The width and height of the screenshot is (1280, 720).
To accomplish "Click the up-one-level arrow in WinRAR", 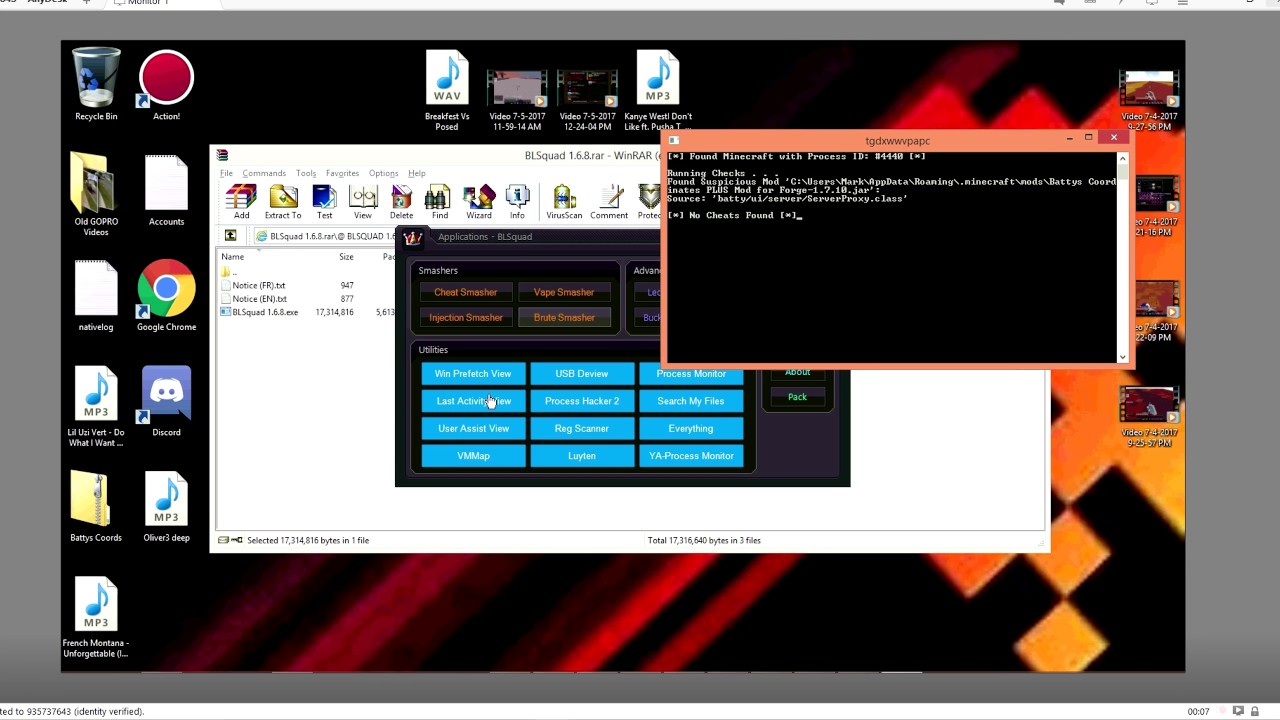I will [x=230, y=236].
